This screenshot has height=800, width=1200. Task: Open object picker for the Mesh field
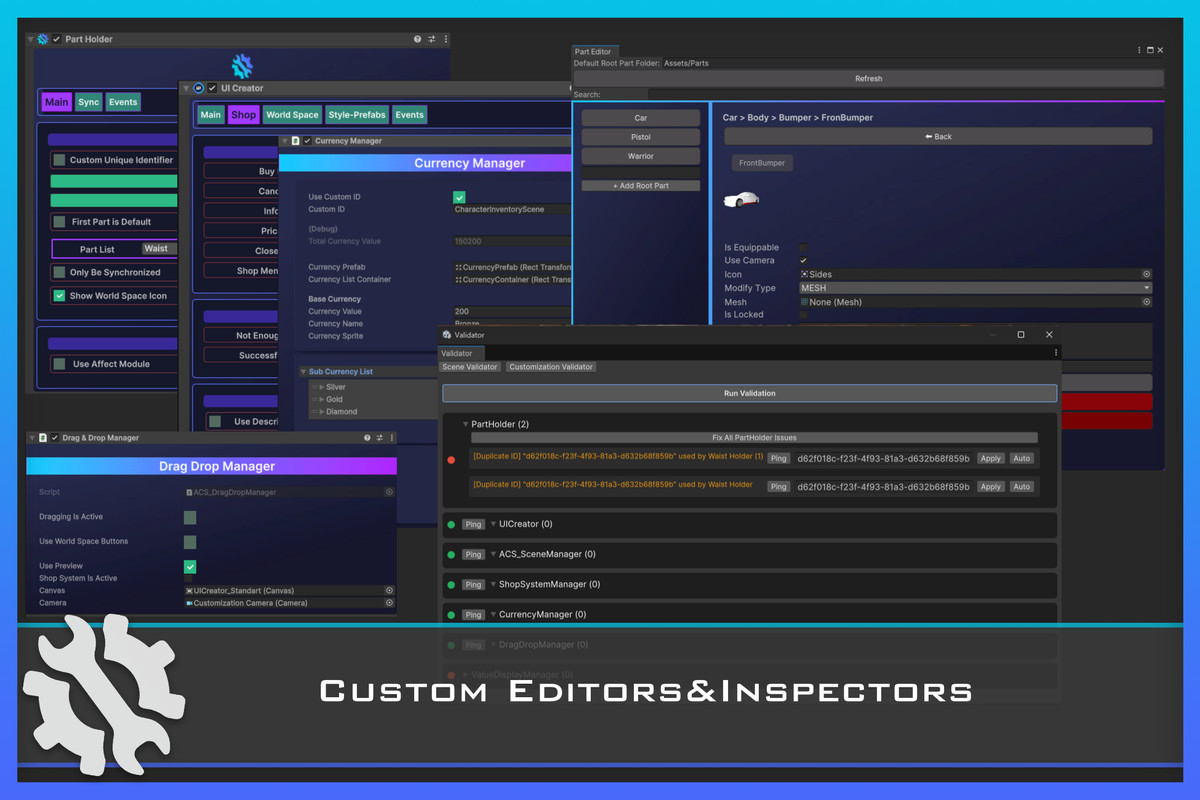pyautogui.click(x=1146, y=302)
